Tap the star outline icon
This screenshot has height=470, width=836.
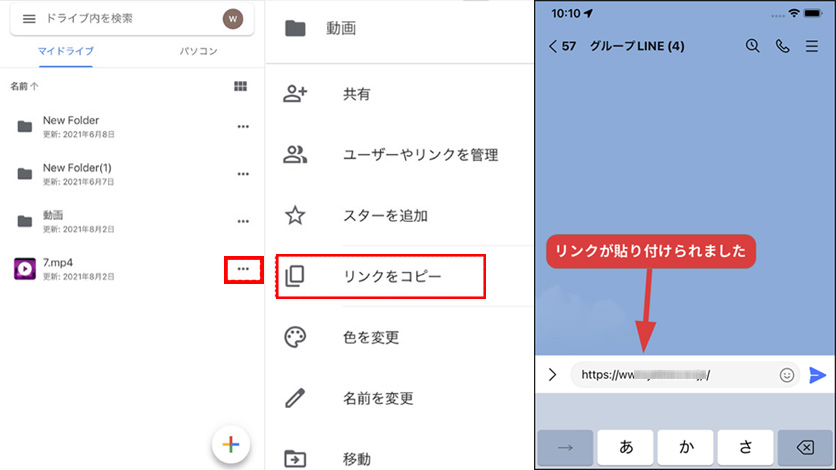point(295,215)
